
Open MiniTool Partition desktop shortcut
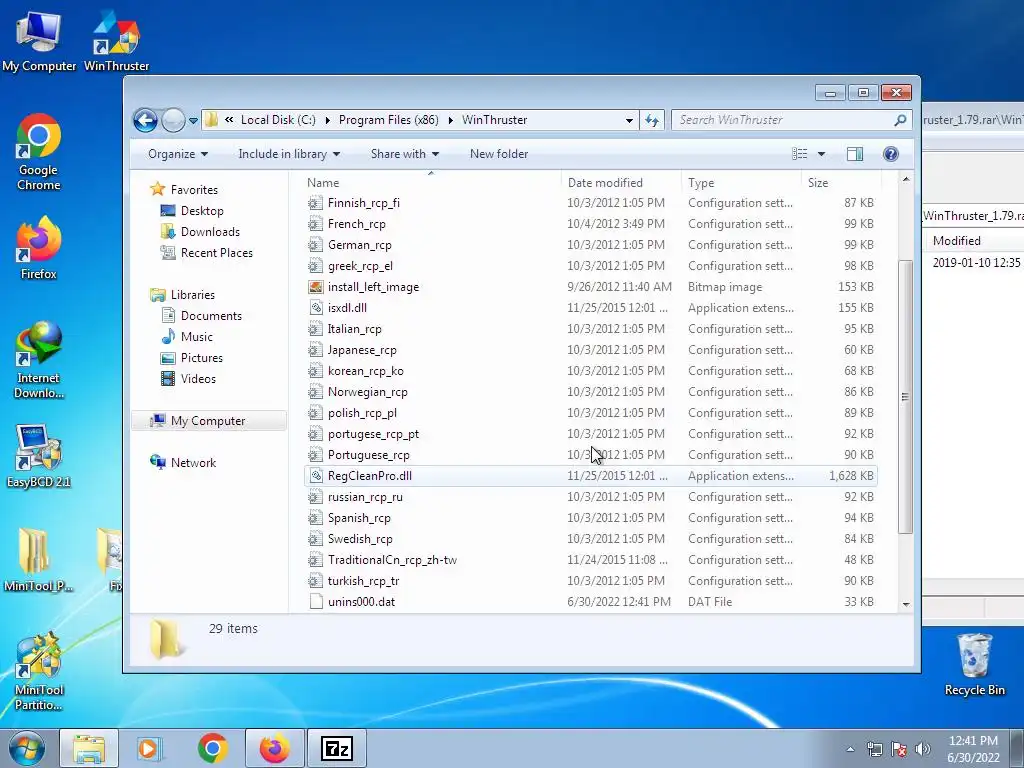[x=39, y=673]
